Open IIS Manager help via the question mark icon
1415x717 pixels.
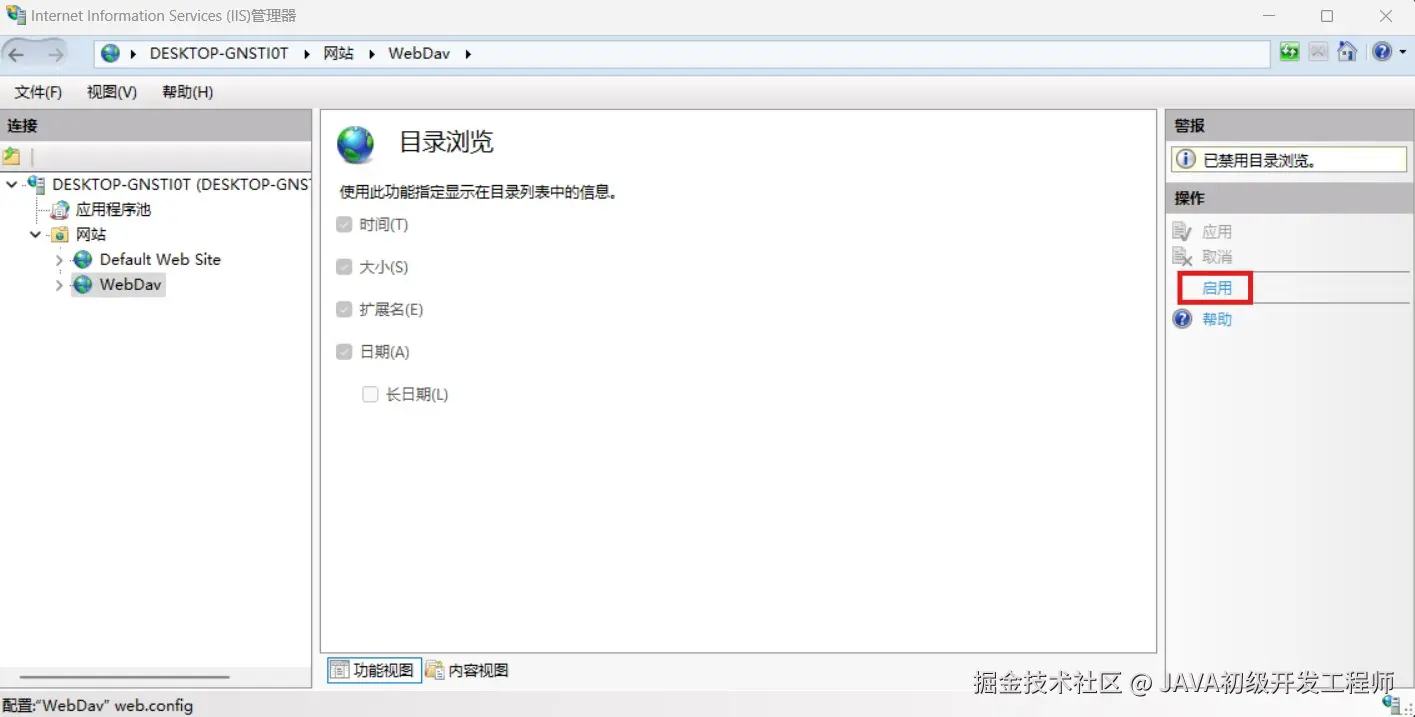1382,51
